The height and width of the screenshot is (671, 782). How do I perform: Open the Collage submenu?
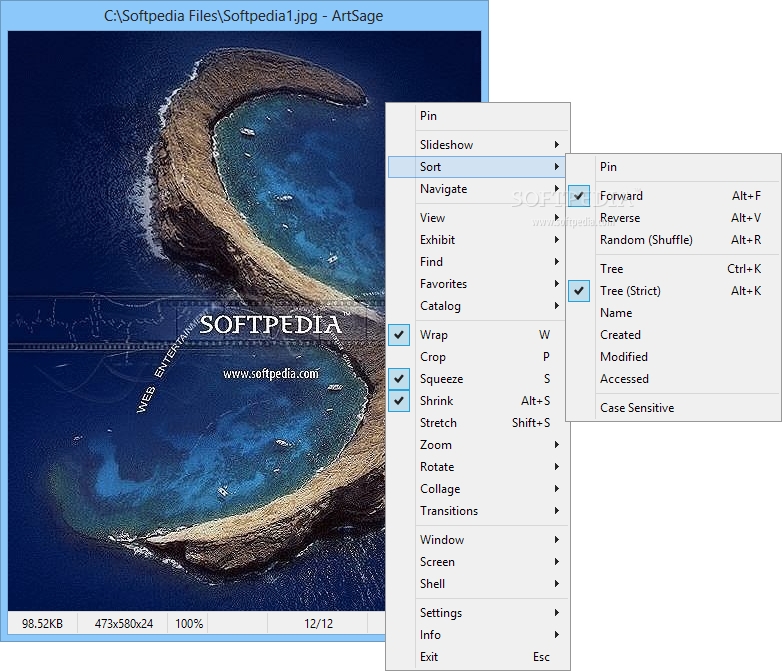coord(478,488)
